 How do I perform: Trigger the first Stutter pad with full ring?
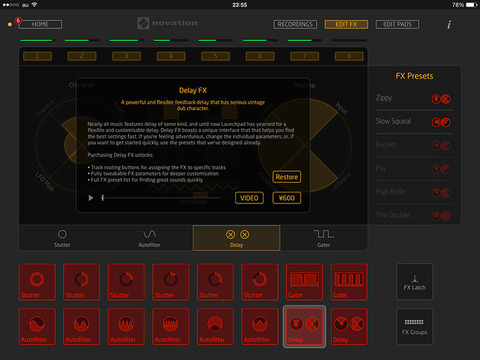point(37,282)
